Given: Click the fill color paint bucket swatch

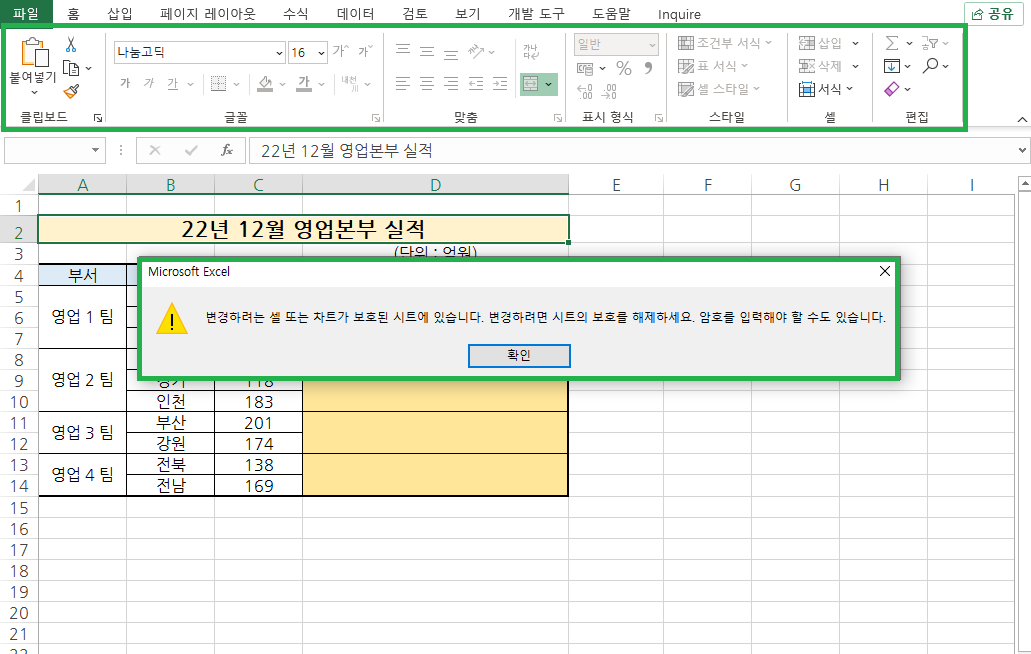Looking at the screenshot, I should (x=265, y=82).
